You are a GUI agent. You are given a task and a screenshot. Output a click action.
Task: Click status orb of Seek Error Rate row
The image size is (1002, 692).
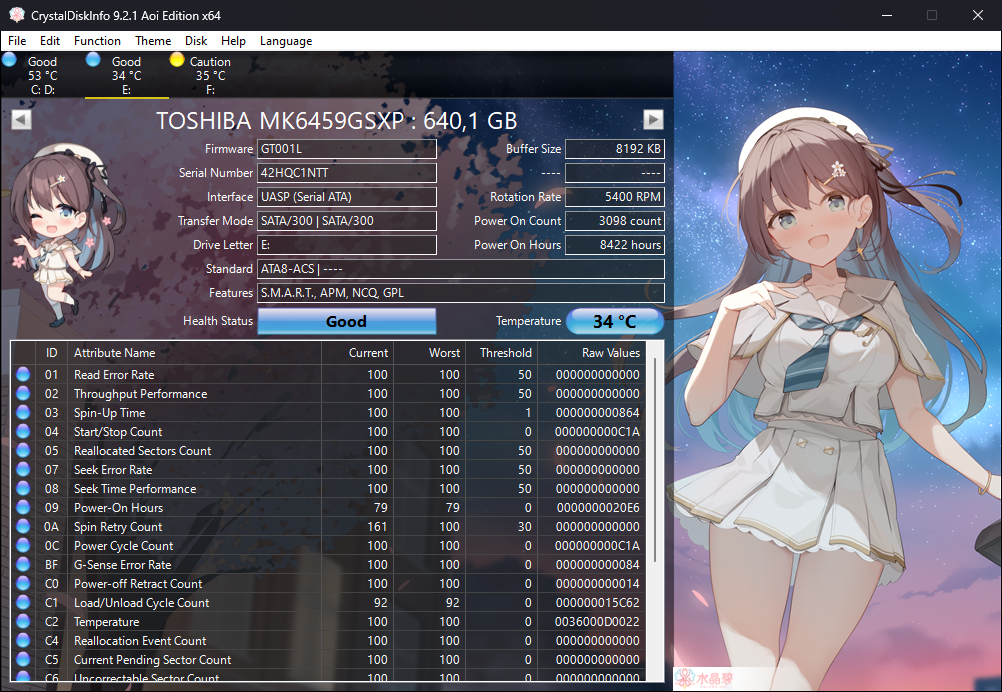click(x=23, y=469)
